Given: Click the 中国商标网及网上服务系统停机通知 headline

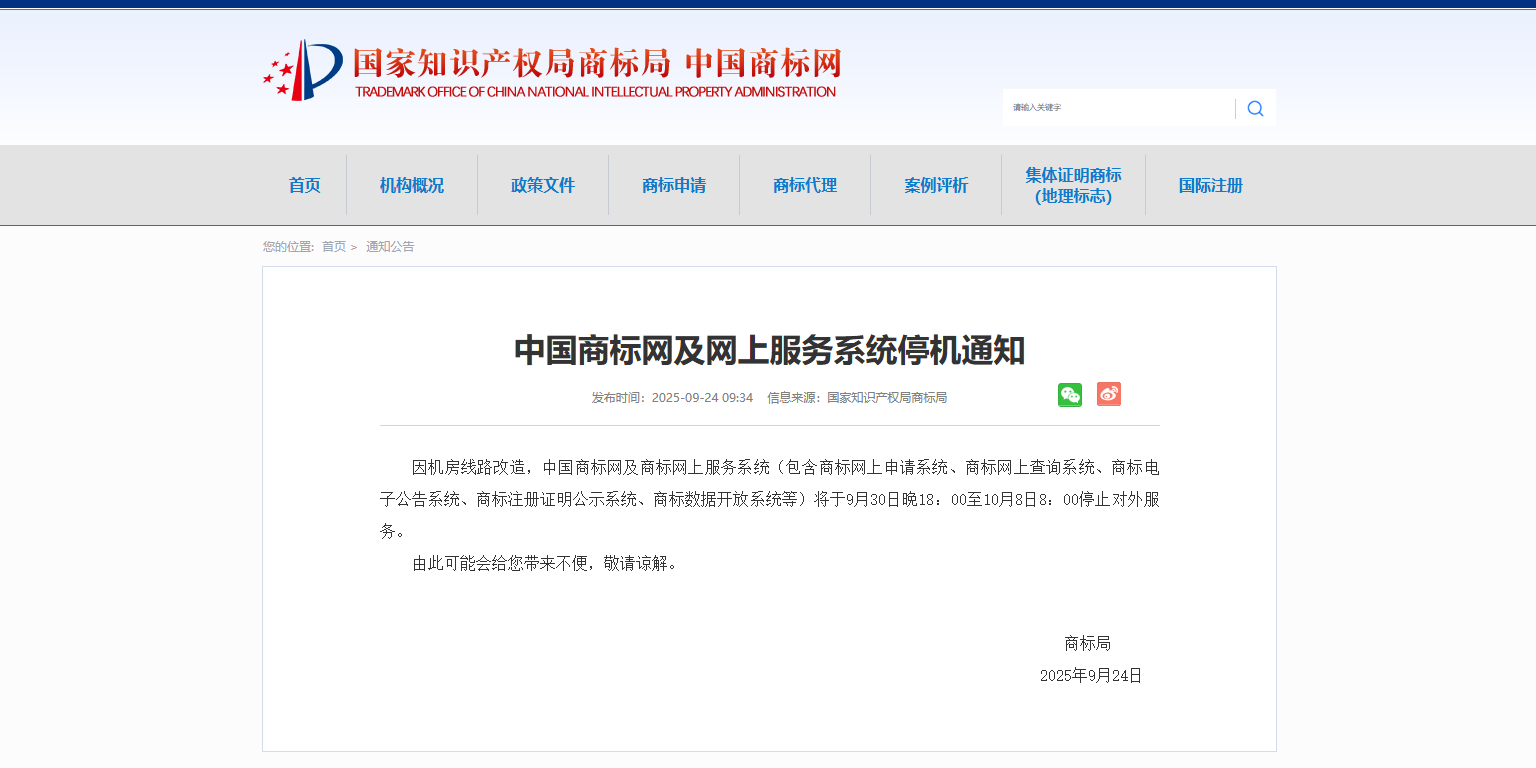Looking at the screenshot, I should (x=769, y=351).
